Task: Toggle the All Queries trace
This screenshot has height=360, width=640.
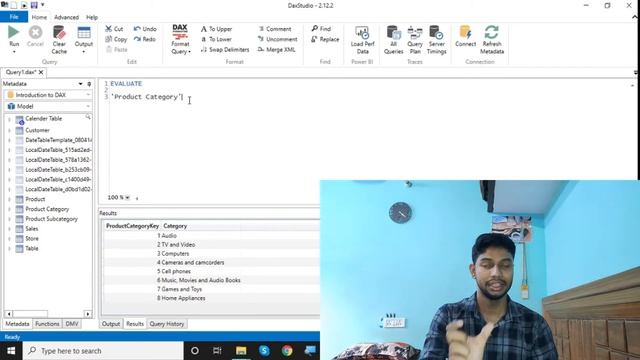Action: (x=393, y=40)
